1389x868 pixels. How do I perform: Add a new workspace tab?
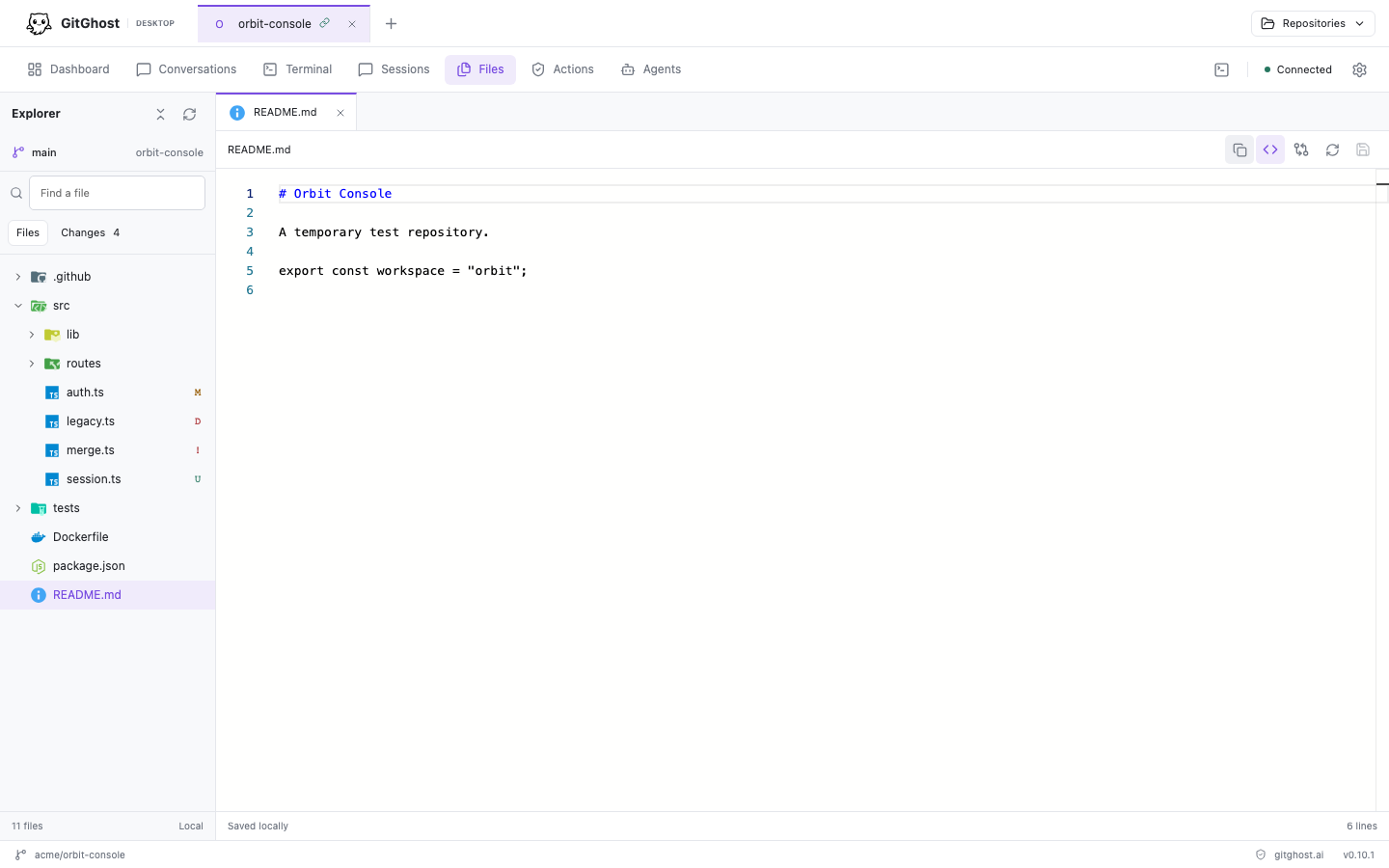click(x=391, y=23)
